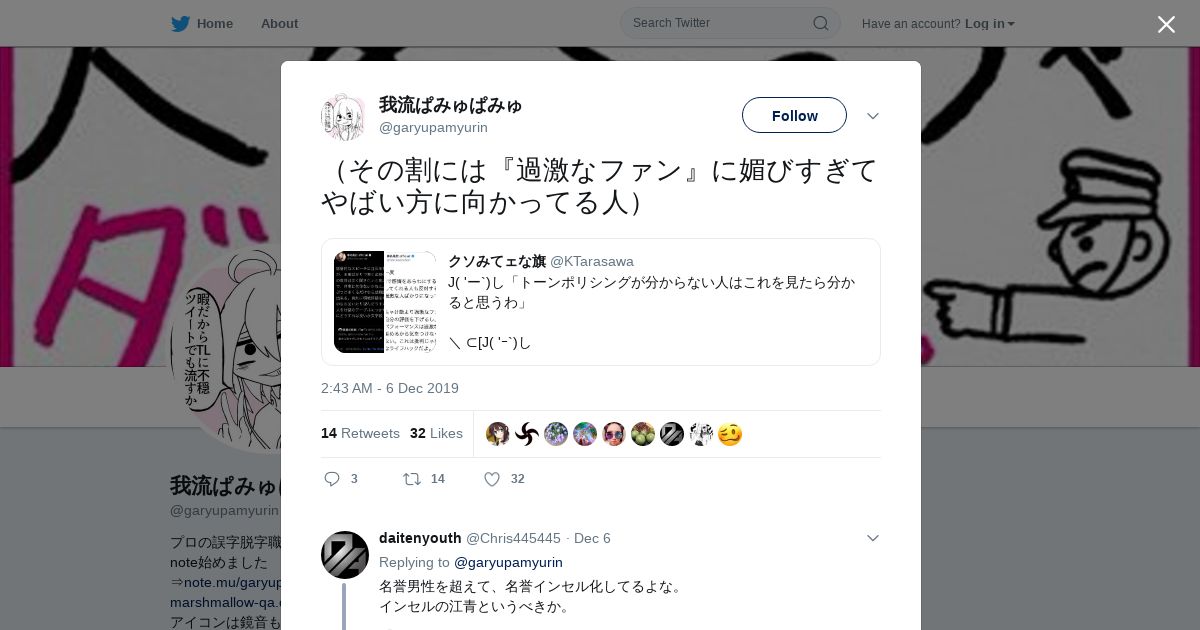Image resolution: width=1200 pixels, height=630 pixels.
Task: View the list of 32 Likes
Action: 436,433
